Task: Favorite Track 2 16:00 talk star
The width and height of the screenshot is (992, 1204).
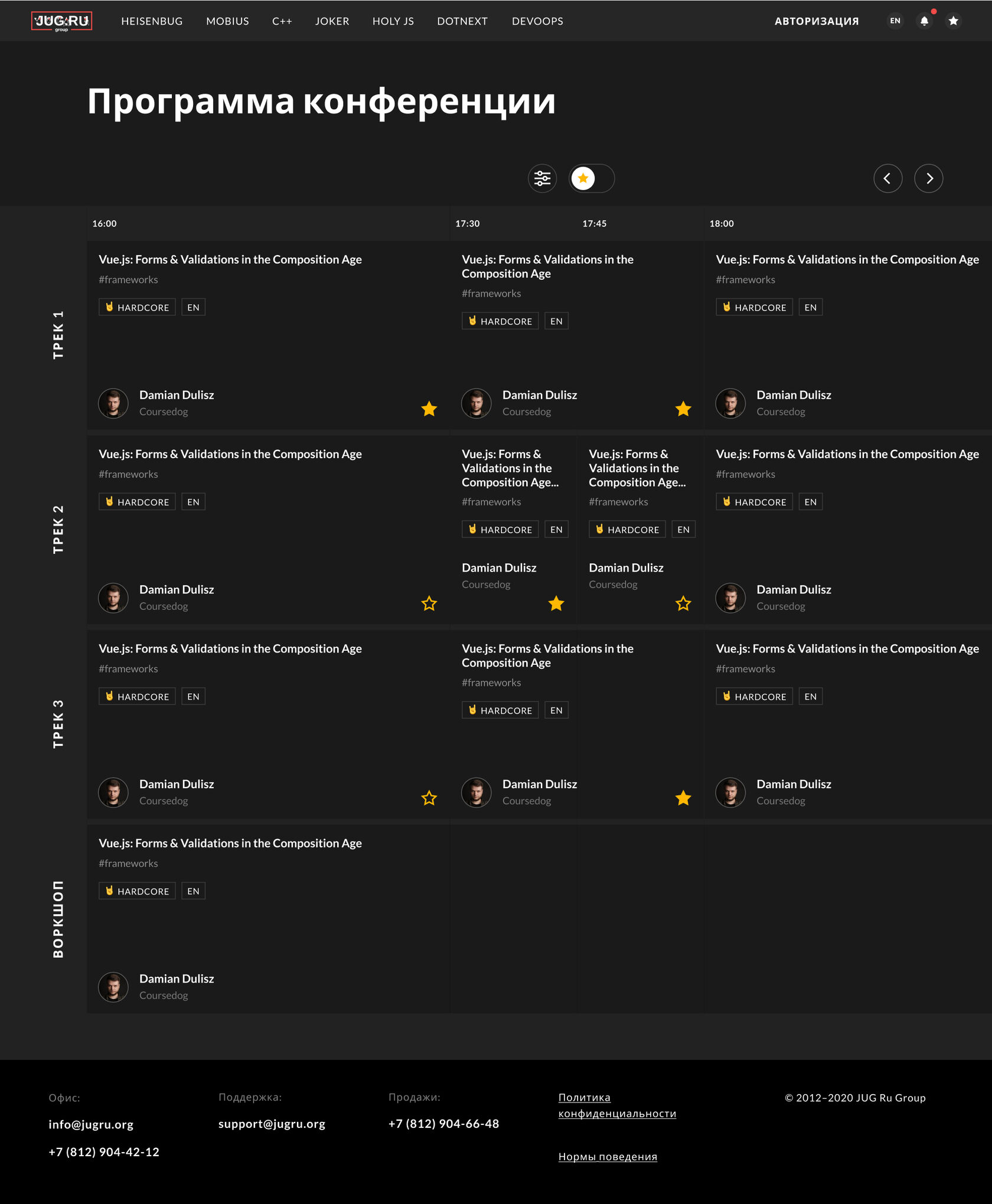Action: tap(429, 603)
